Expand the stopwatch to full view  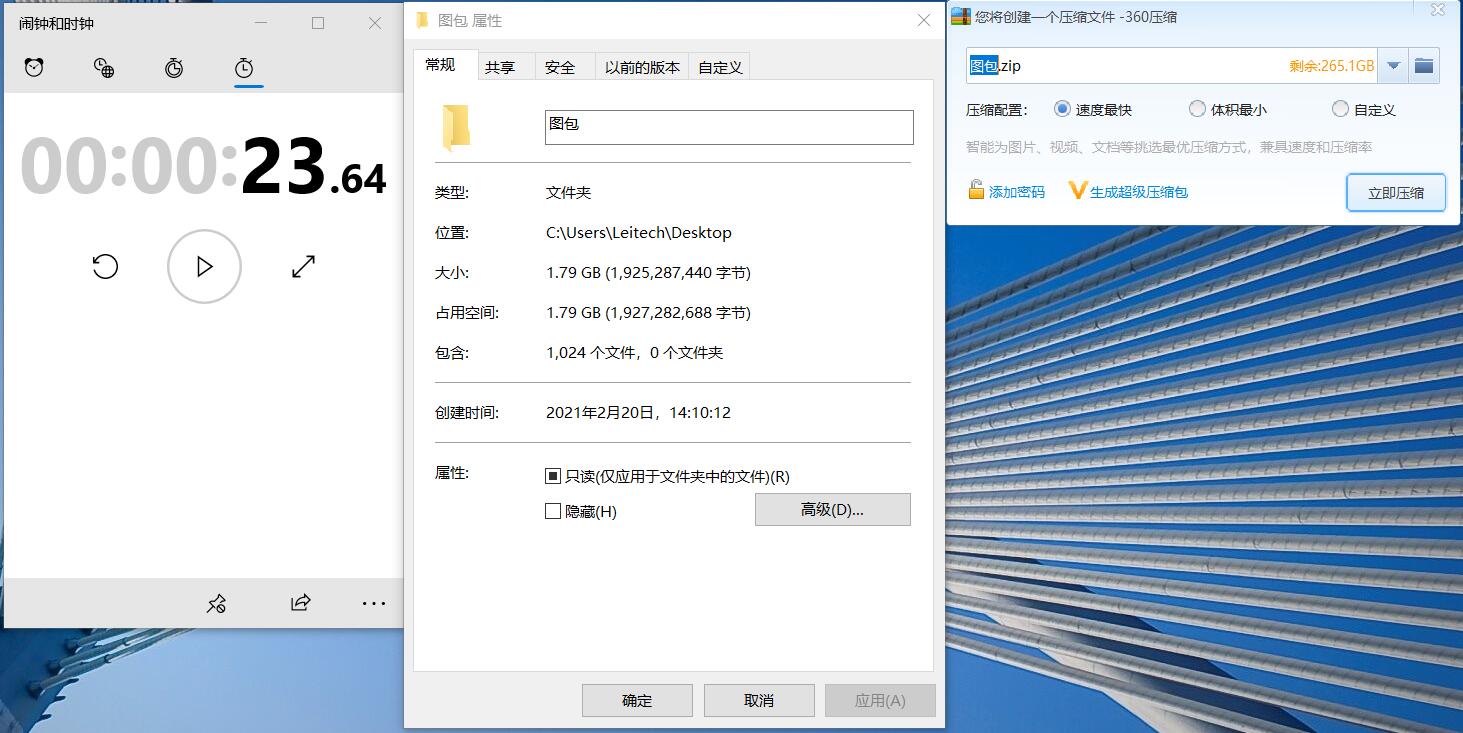click(303, 267)
